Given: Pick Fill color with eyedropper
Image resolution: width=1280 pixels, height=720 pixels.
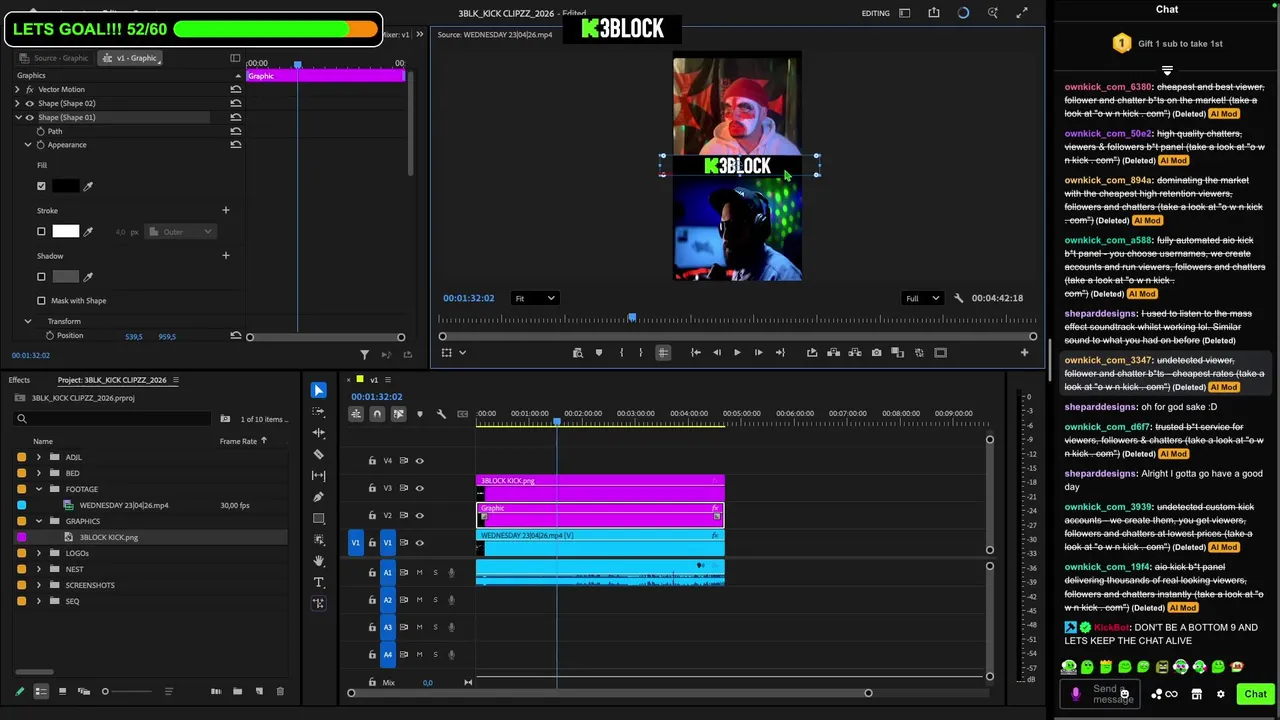Looking at the screenshot, I should click(x=88, y=186).
